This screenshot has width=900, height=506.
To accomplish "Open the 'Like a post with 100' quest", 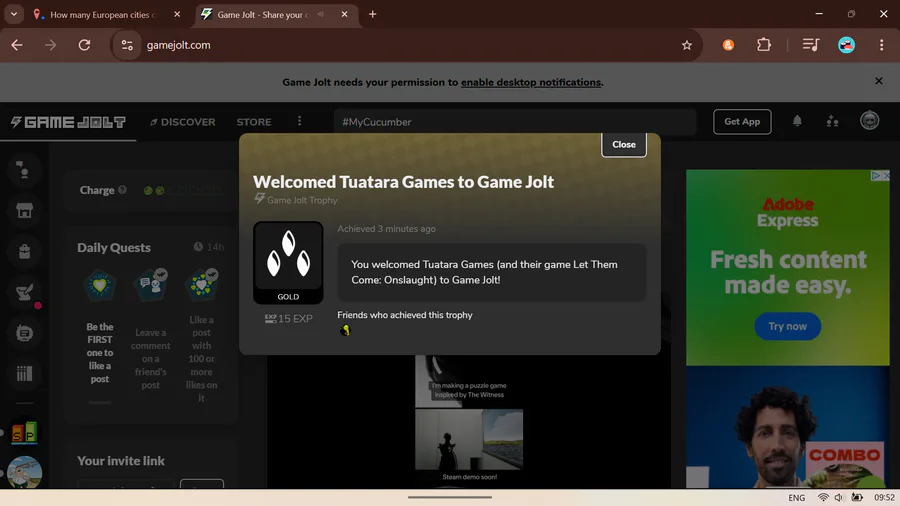I will point(201,335).
